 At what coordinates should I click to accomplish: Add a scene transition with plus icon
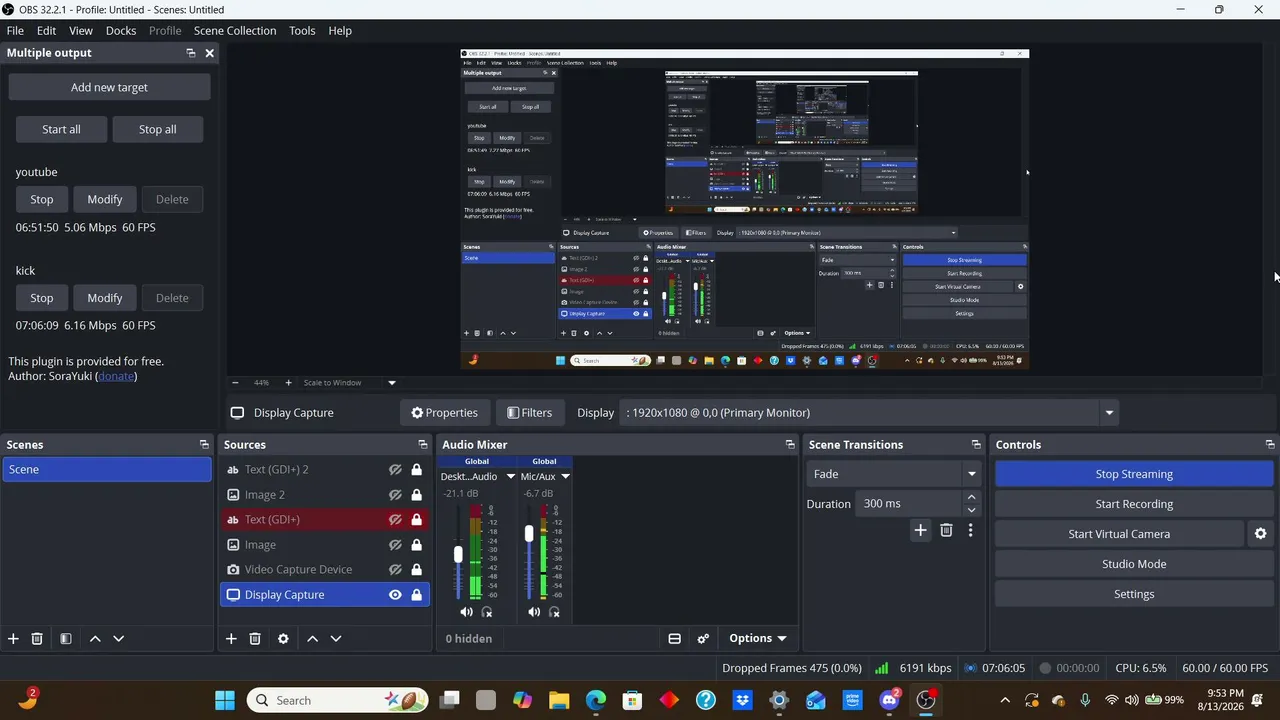point(920,530)
